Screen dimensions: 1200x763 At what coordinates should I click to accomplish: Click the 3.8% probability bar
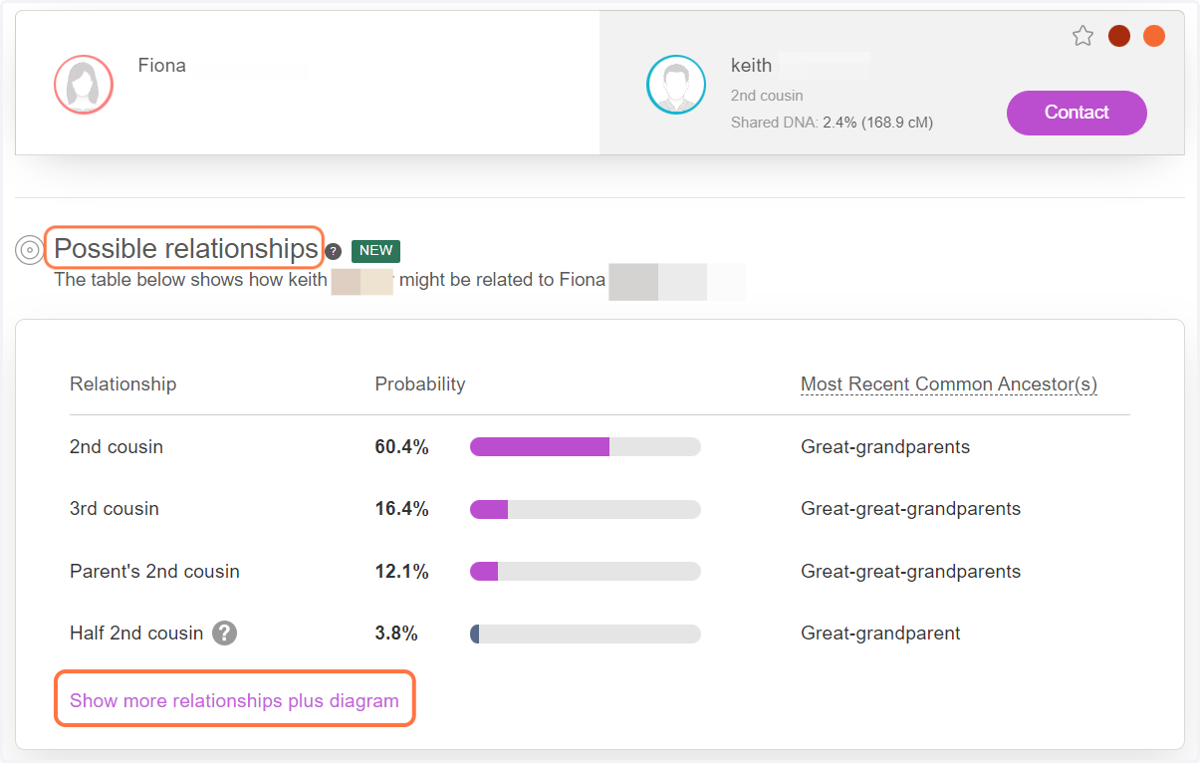[x=585, y=634]
